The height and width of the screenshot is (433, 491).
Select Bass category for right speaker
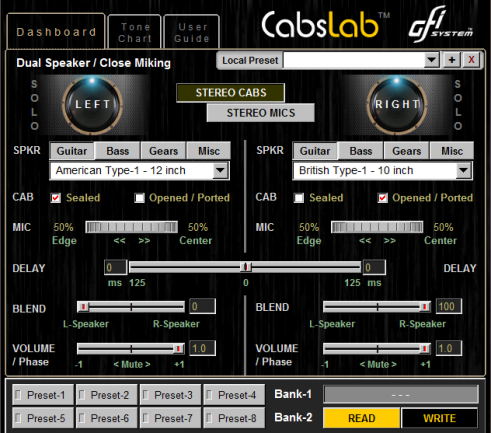point(361,151)
